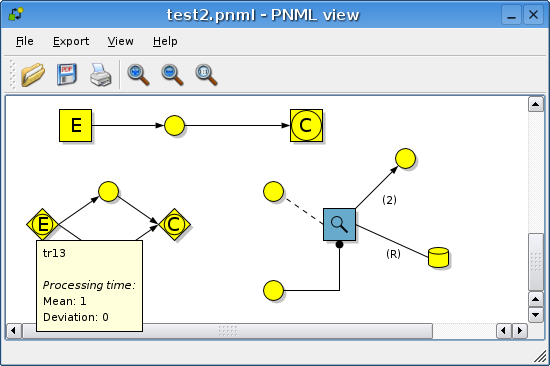Image resolution: width=550 pixels, height=366 pixels.
Task: Zoom in with the plus magnifier
Action: (x=138, y=75)
